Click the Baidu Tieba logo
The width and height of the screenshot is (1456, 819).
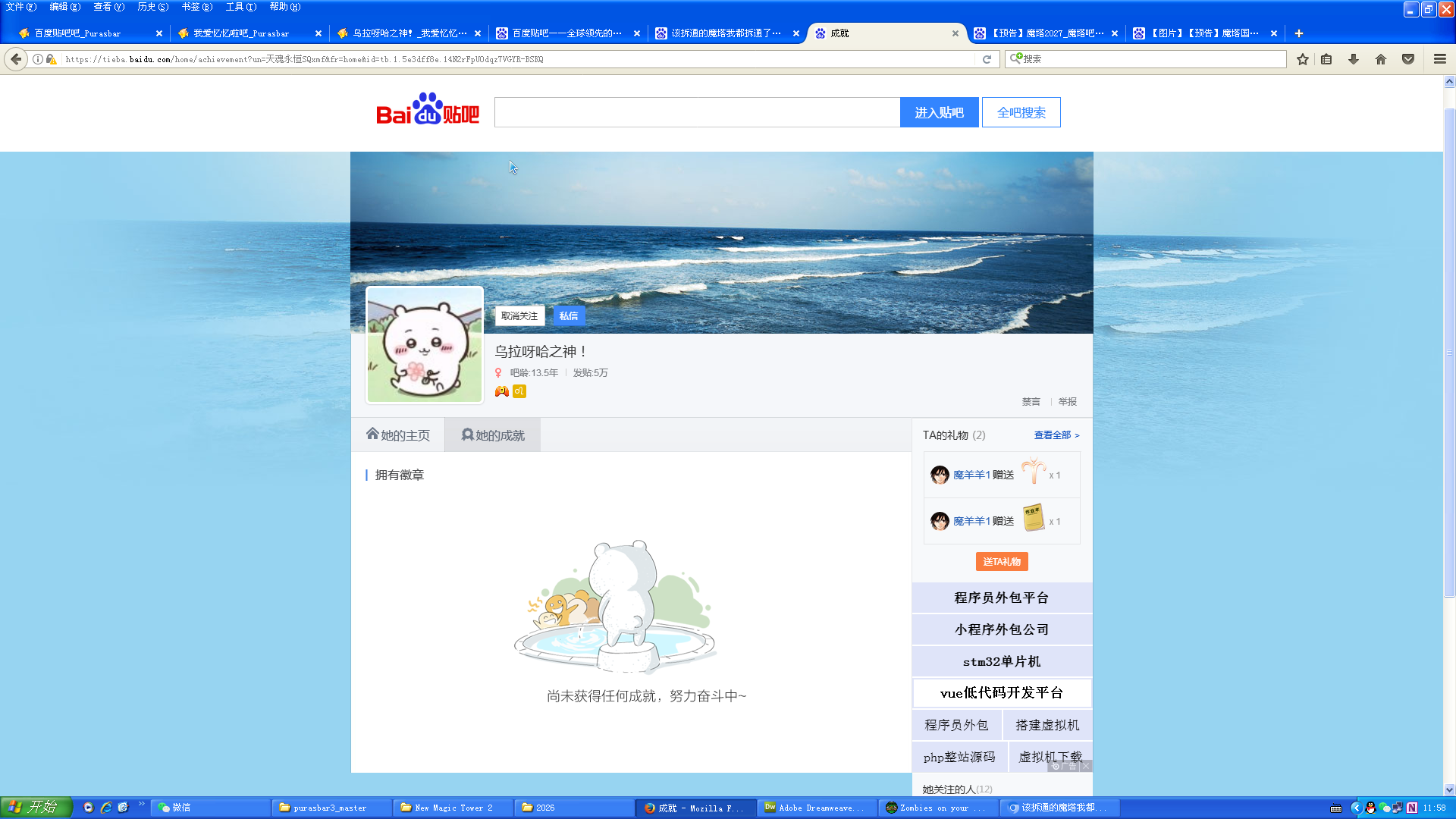pos(428,109)
